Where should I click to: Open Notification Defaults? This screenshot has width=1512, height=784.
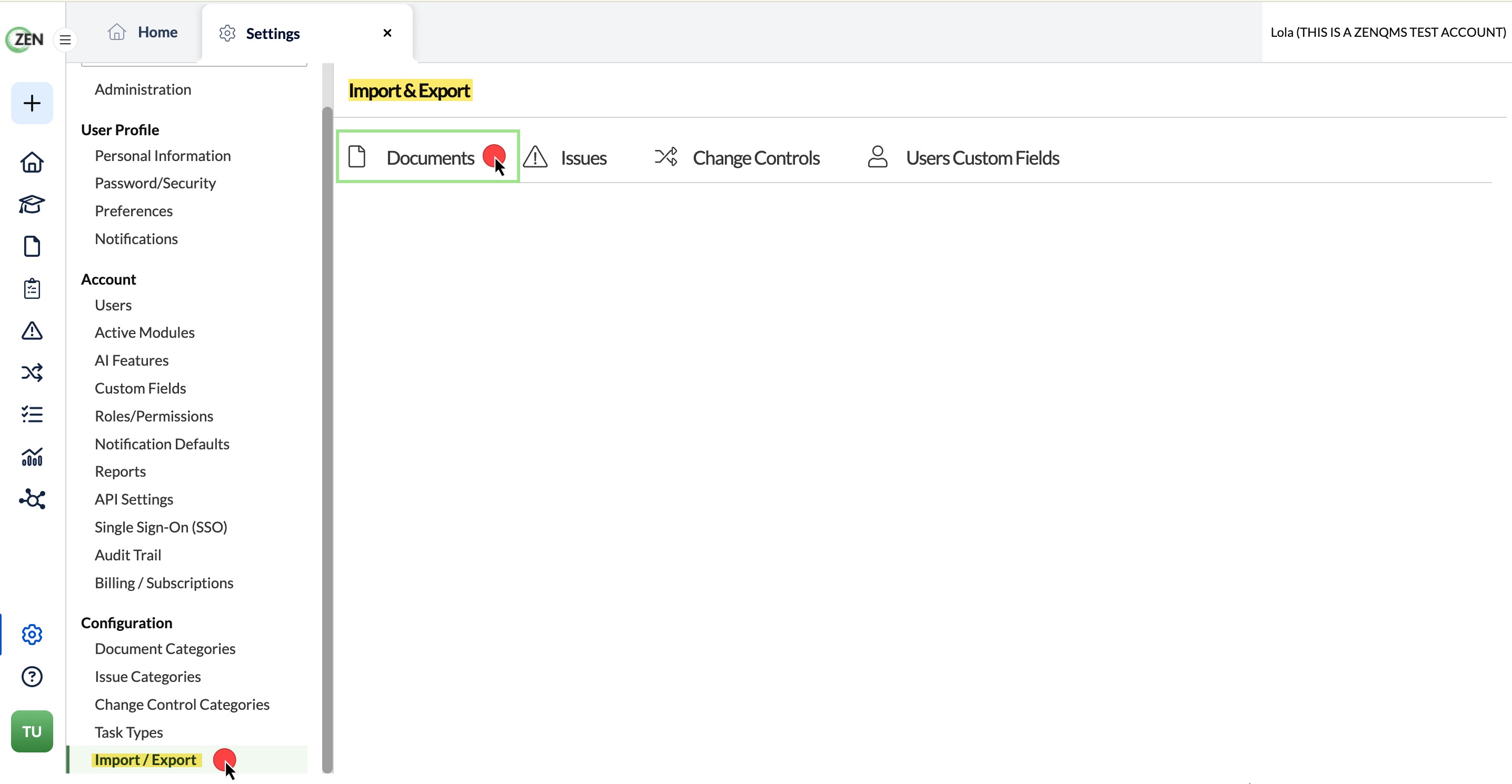[x=162, y=444]
